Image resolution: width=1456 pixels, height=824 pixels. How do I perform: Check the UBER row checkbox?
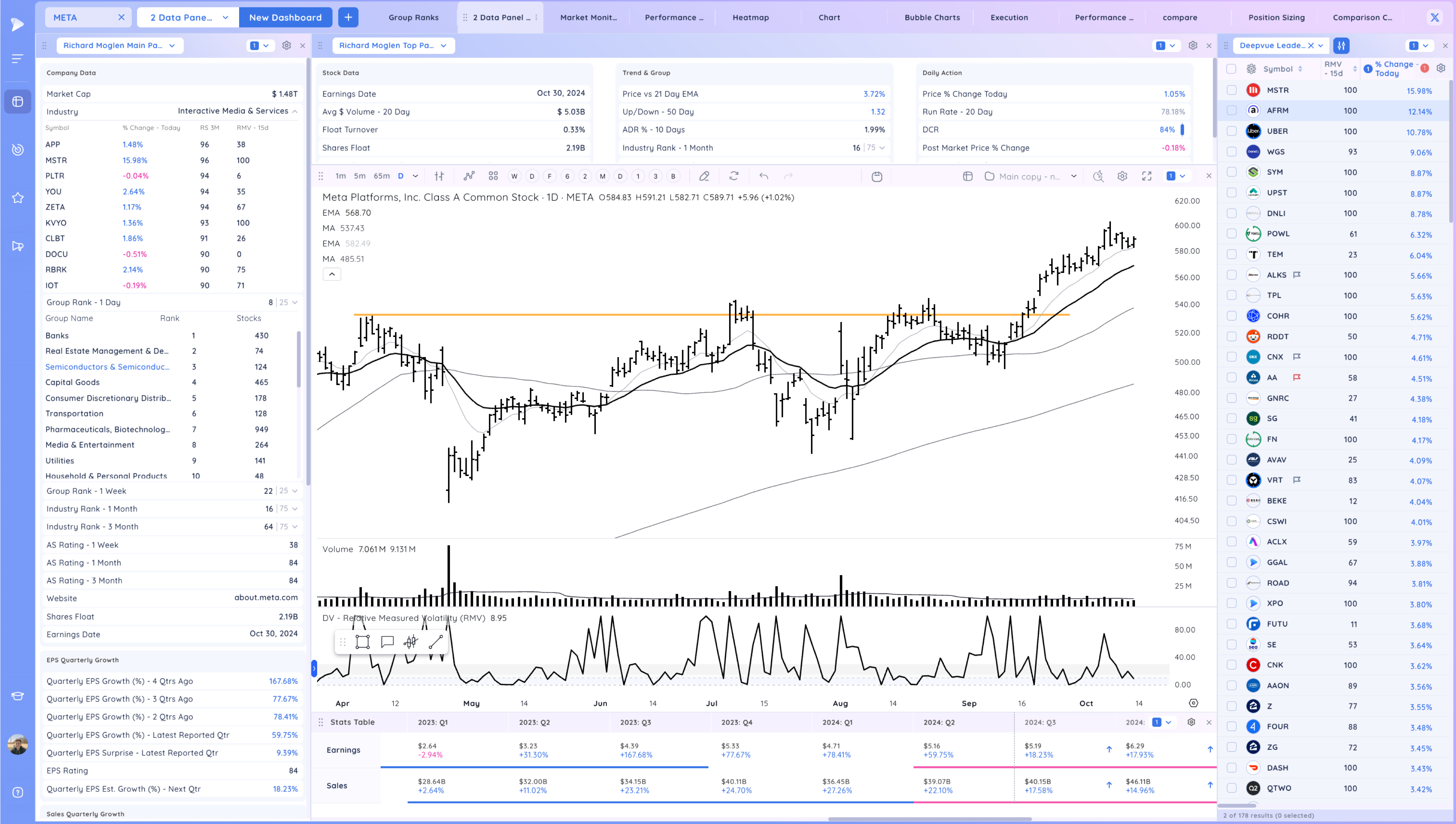pyautogui.click(x=1231, y=131)
